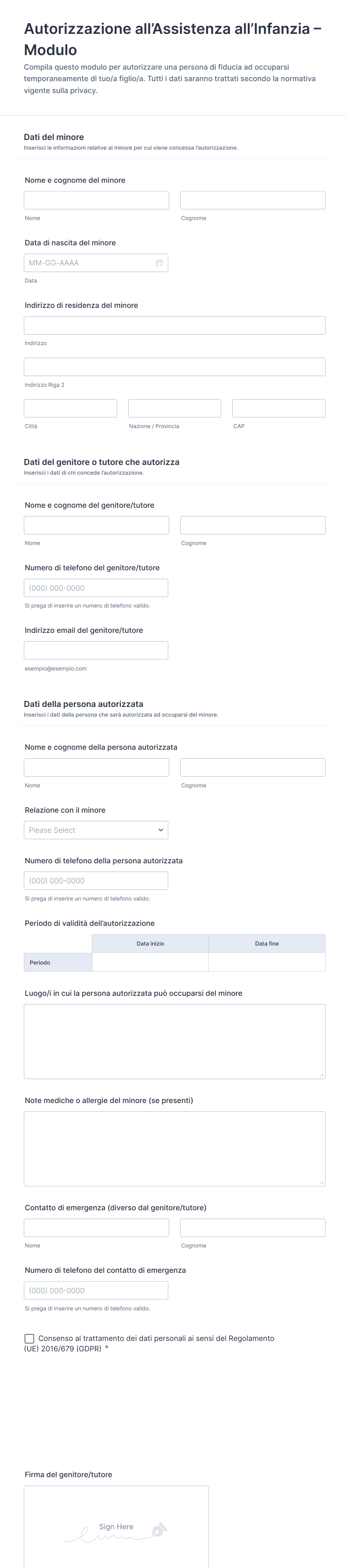Click the authorized person's phone number field

click(x=96, y=881)
